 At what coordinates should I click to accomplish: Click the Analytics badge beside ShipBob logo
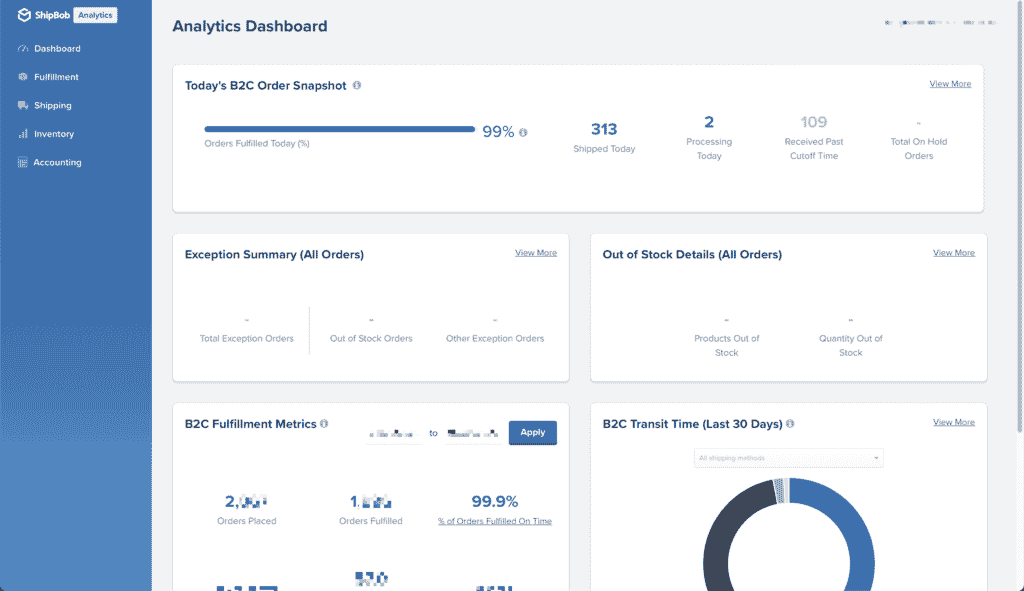95,15
